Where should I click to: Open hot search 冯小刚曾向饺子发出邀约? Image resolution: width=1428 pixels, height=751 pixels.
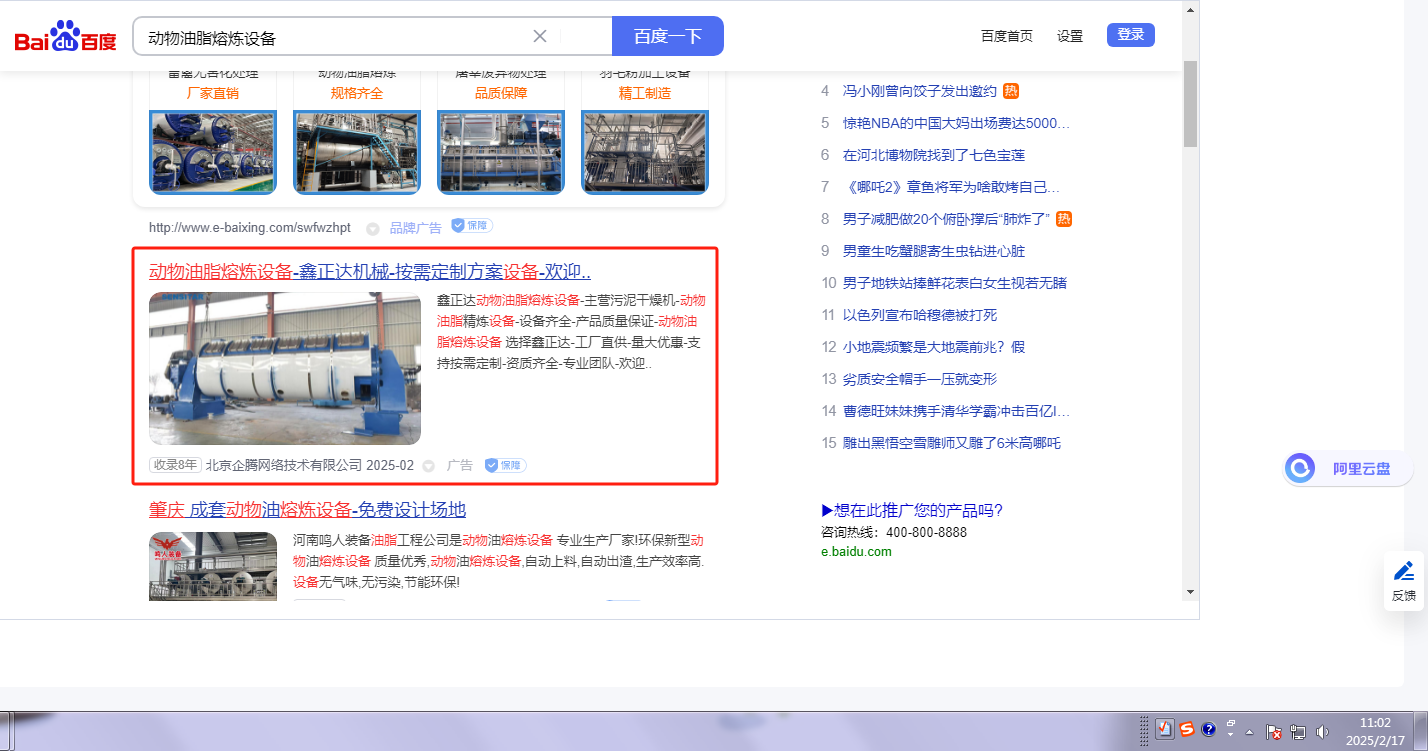pos(920,91)
